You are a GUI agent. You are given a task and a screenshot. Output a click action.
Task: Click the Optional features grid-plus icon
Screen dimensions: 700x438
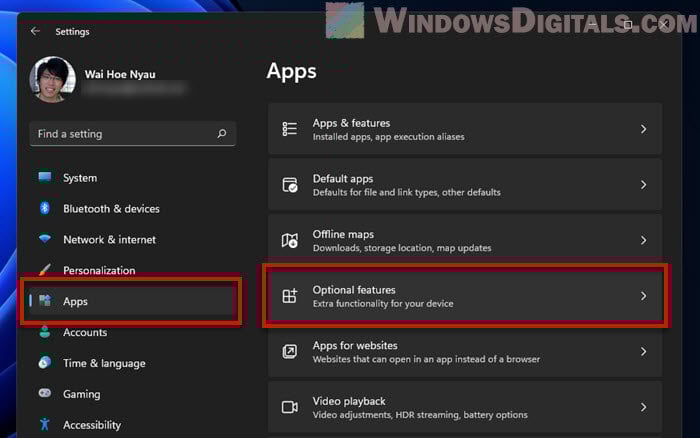click(289, 296)
